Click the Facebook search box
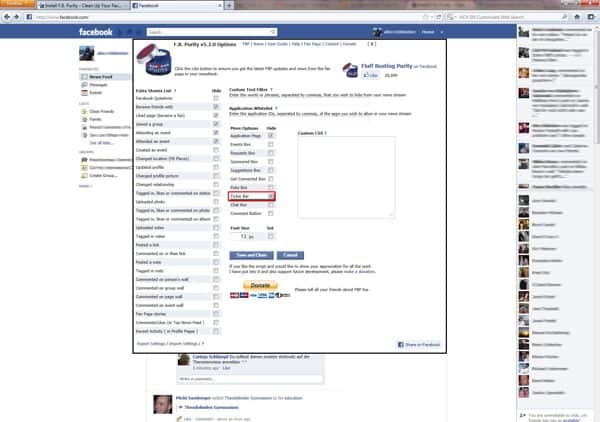The image size is (600, 422). tap(212, 32)
